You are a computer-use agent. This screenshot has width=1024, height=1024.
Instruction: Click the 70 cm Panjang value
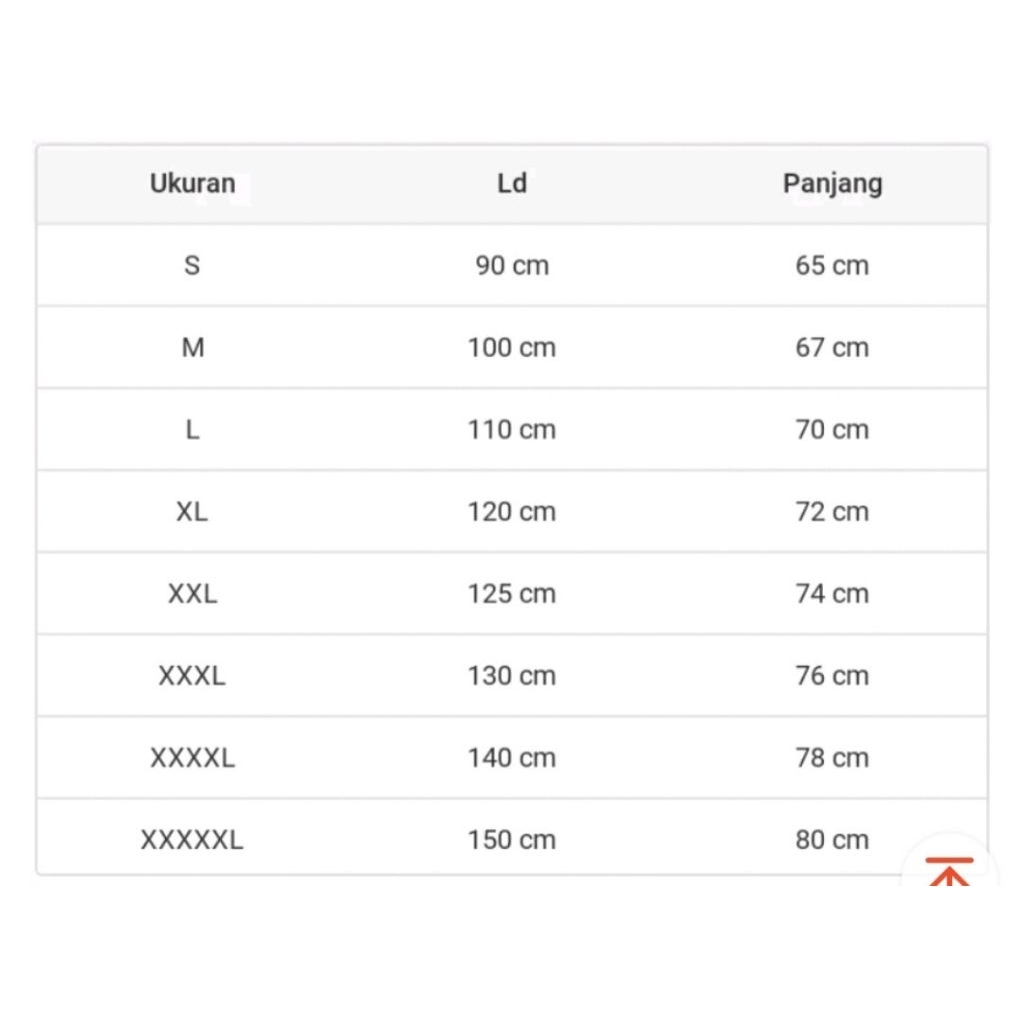[832, 430]
